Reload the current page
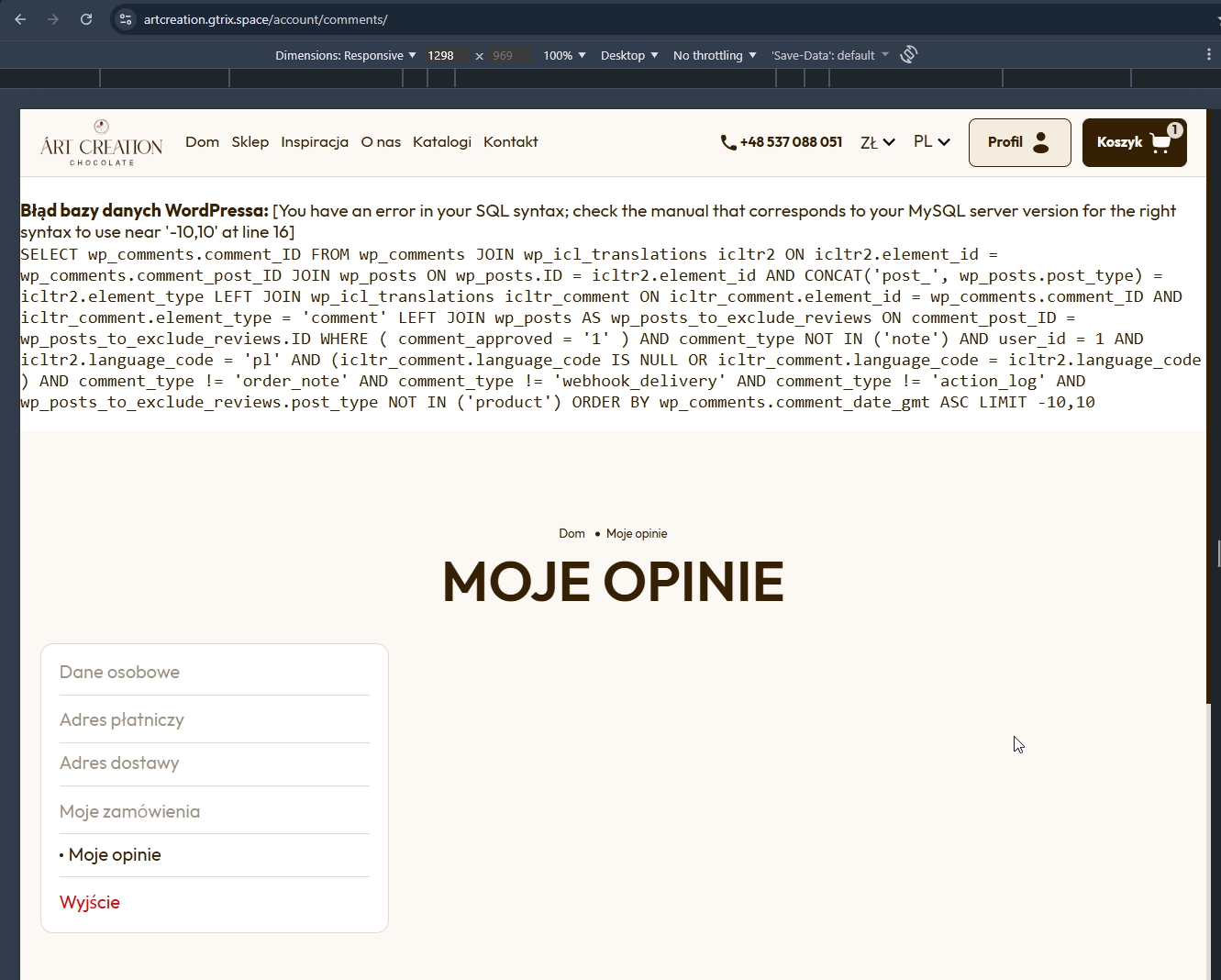 86,19
